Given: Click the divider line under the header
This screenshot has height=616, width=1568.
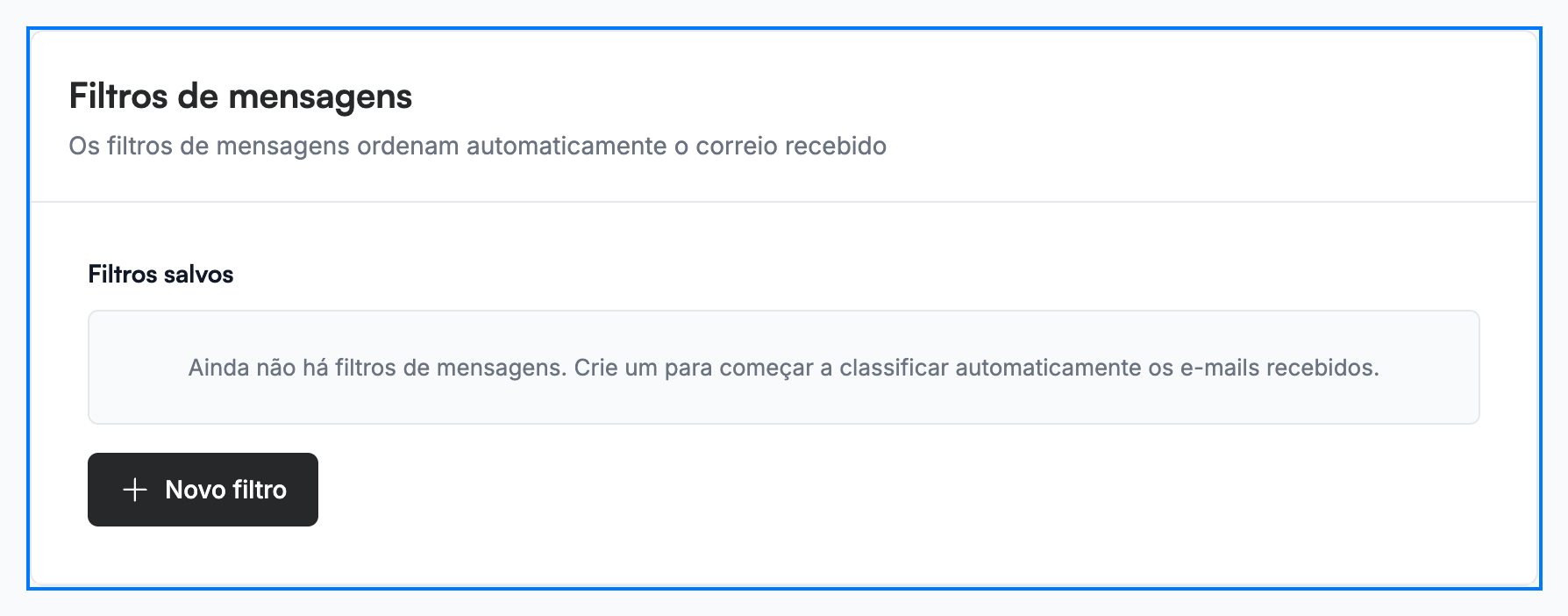Looking at the screenshot, I should (784, 202).
